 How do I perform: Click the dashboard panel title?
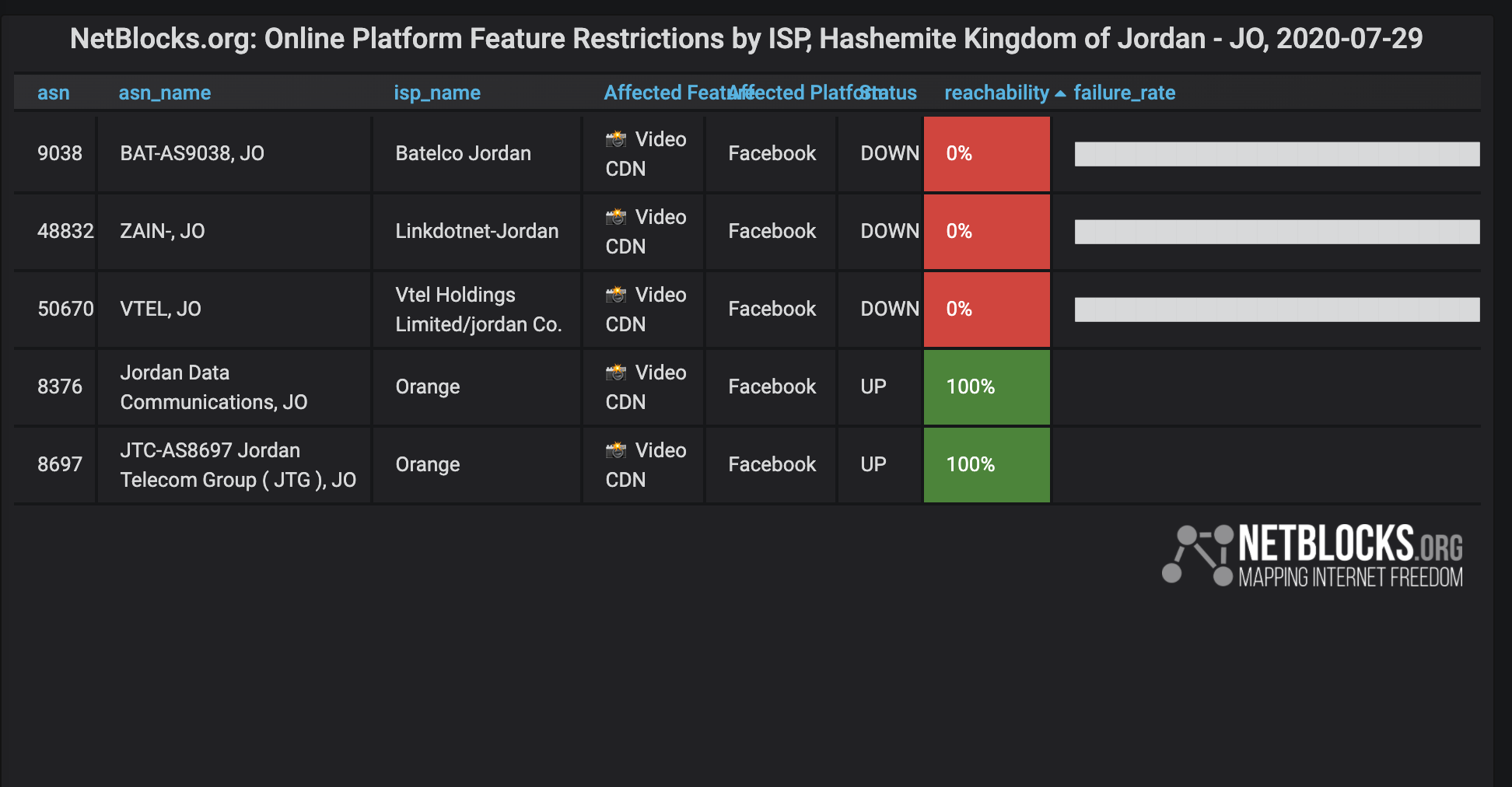click(746, 39)
